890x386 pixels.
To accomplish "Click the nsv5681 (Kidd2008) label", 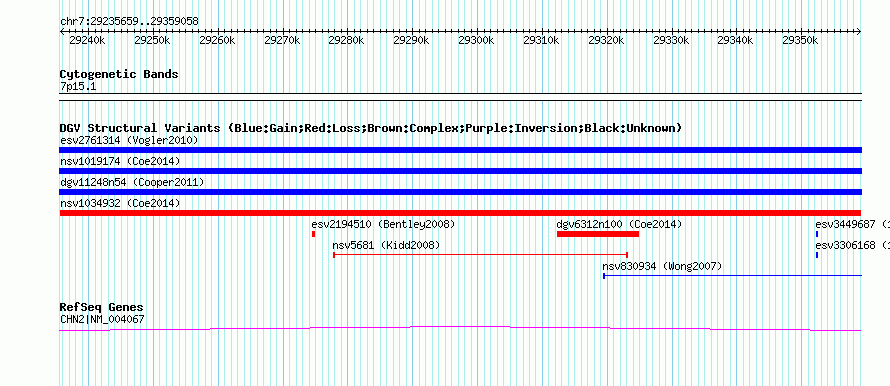I will point(386,245).
